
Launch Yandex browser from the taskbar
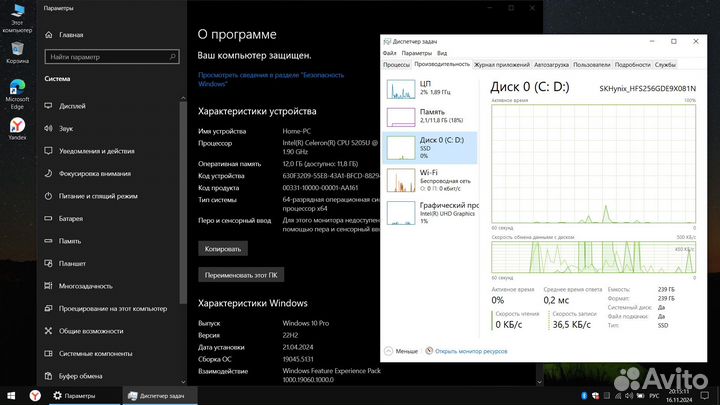pos(35,396)
